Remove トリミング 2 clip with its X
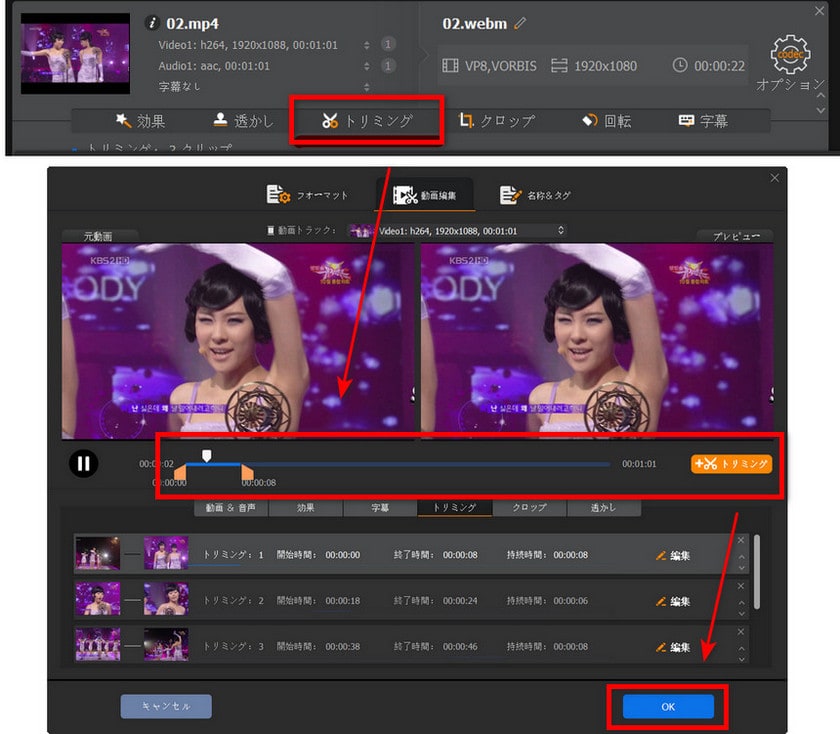Screen dimensions: 840x734 [x=741, y=586]
